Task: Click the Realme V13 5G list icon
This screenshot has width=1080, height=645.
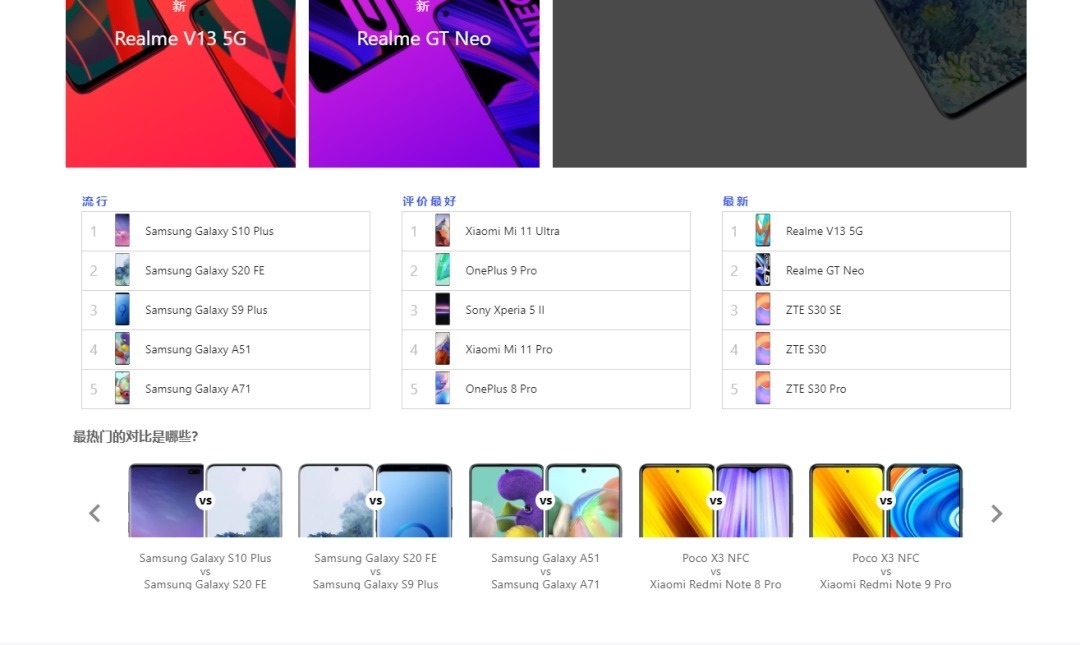Action: click(763, 230)
